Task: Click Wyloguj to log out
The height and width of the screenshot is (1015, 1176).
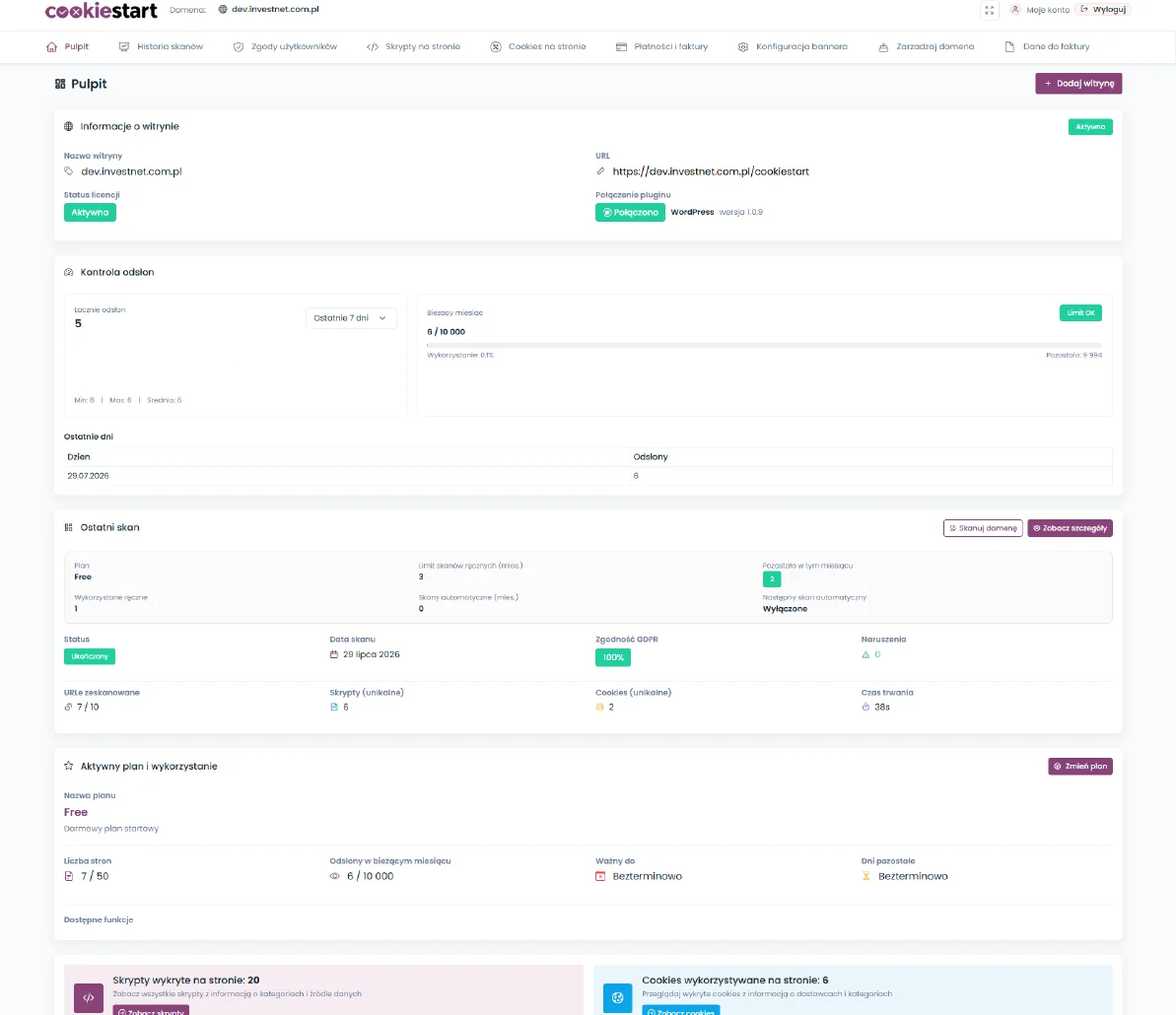Action: tap(1103, 9)
